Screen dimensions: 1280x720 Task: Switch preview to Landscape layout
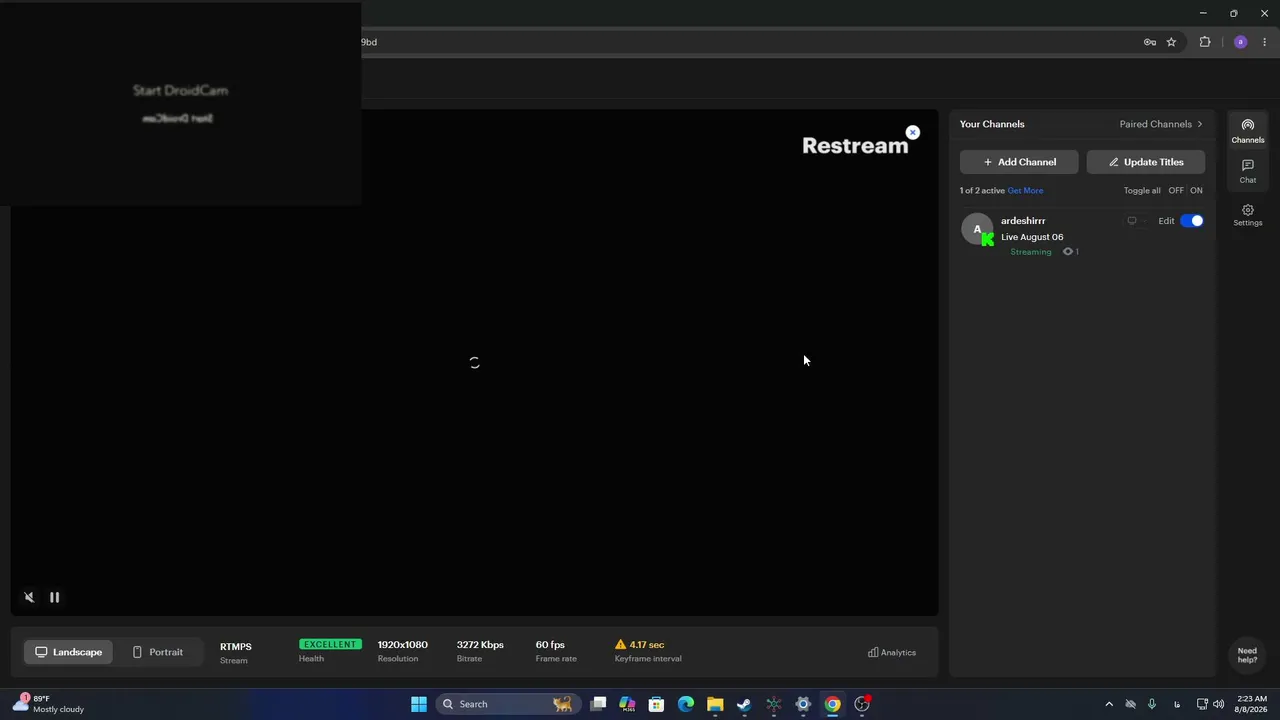(68, 652)
